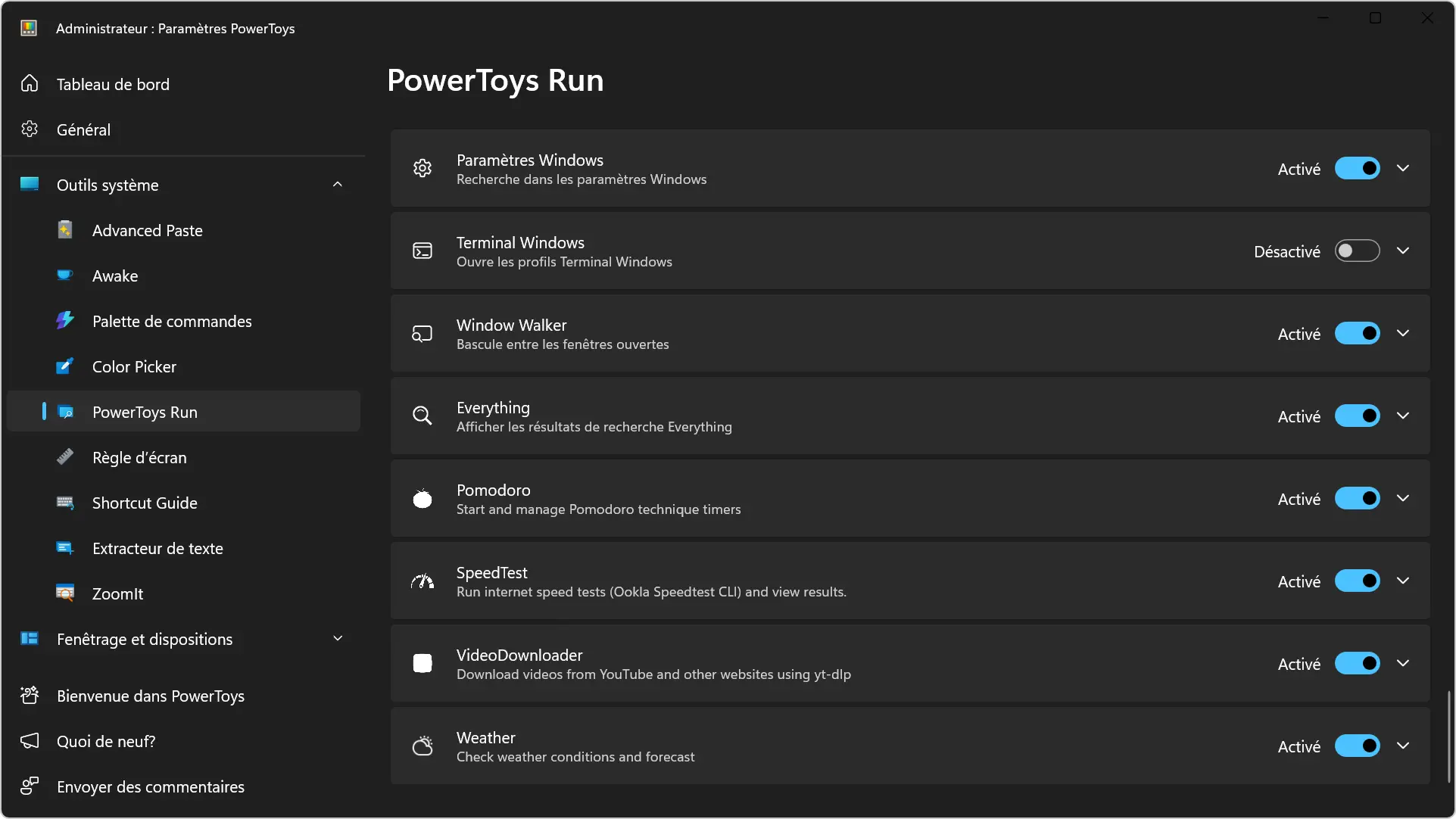Click the 'Afficher les résultats de recherche Everything' description

click(x=594, y=427)
